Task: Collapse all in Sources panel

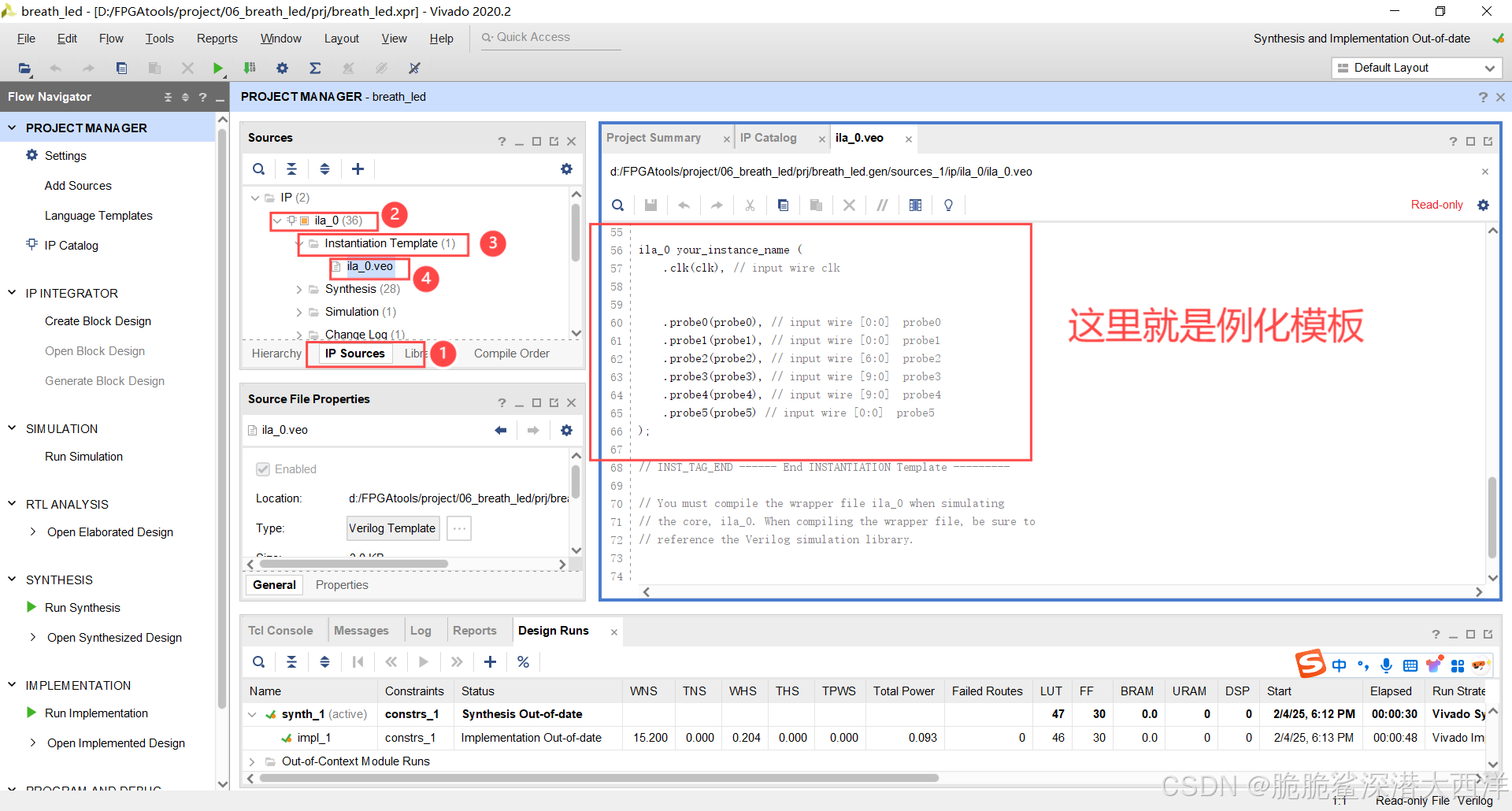Action: (x=291, y=169)
